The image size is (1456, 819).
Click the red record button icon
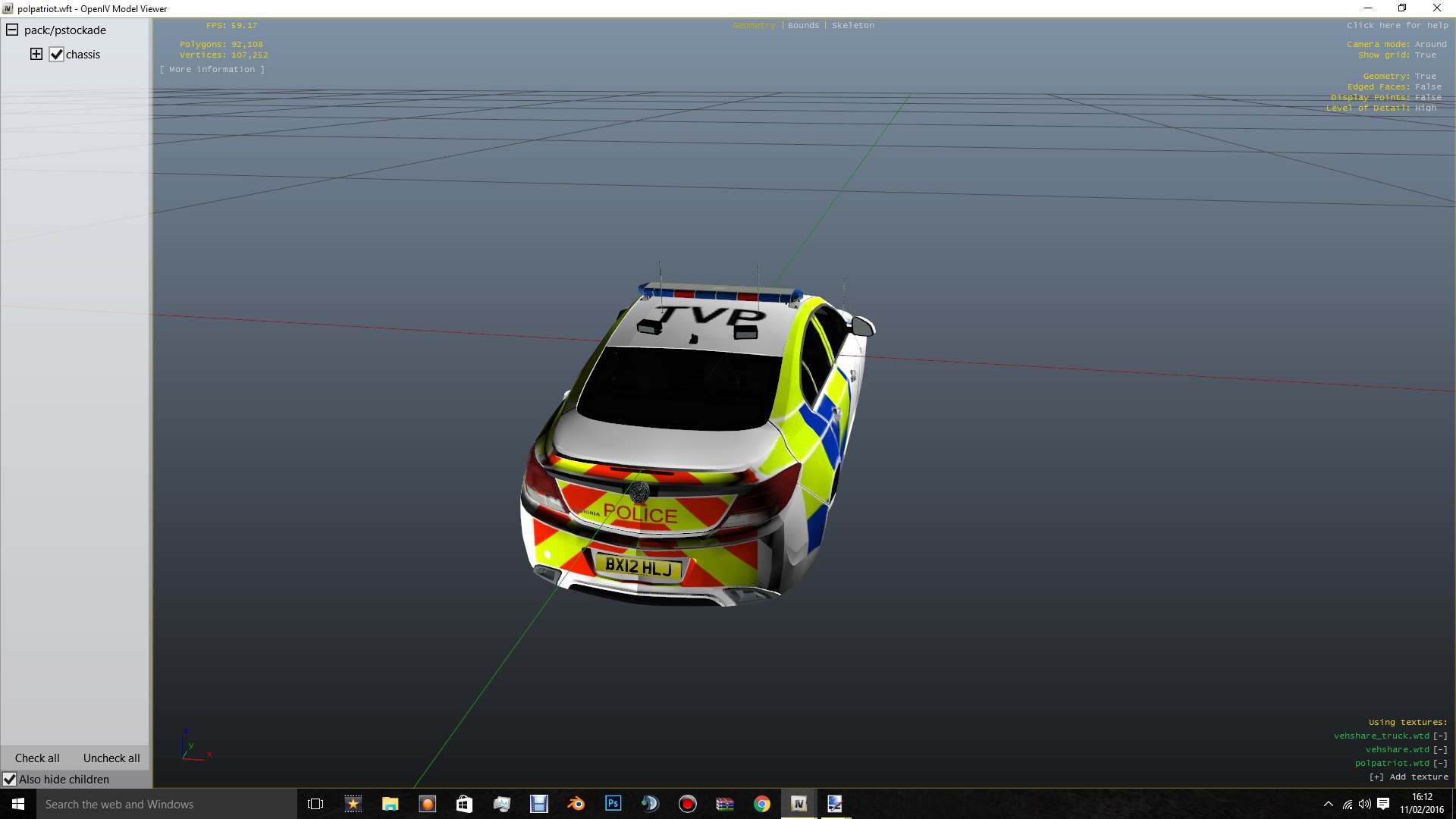688,804
